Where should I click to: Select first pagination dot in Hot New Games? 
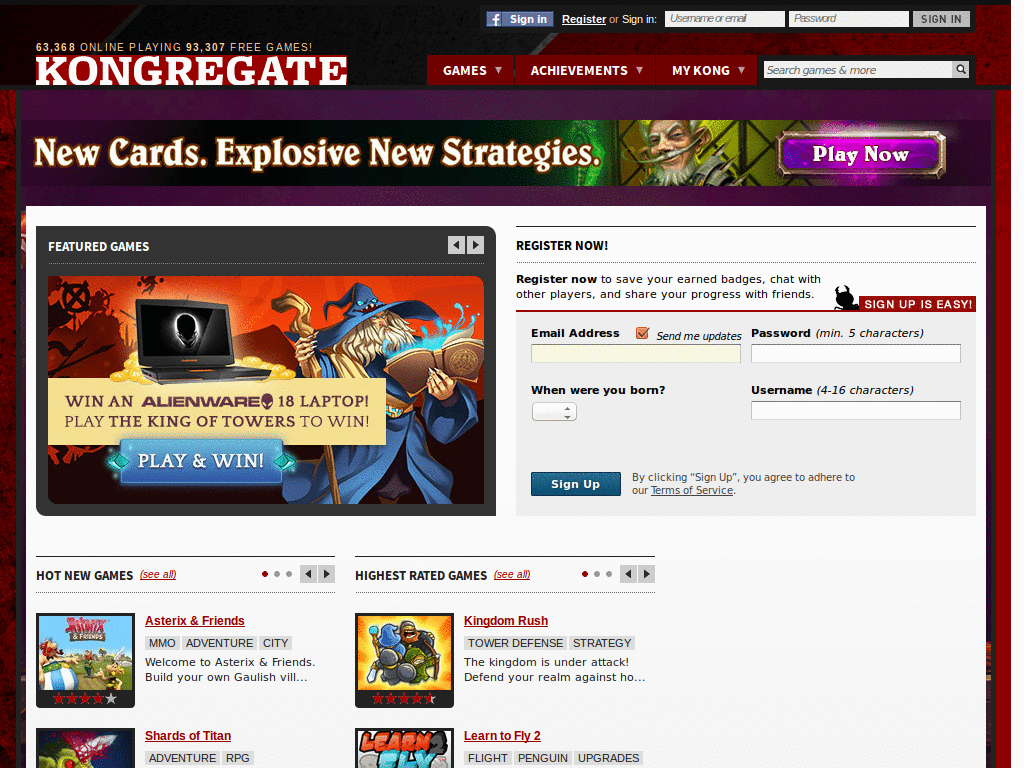pos(264,574)
